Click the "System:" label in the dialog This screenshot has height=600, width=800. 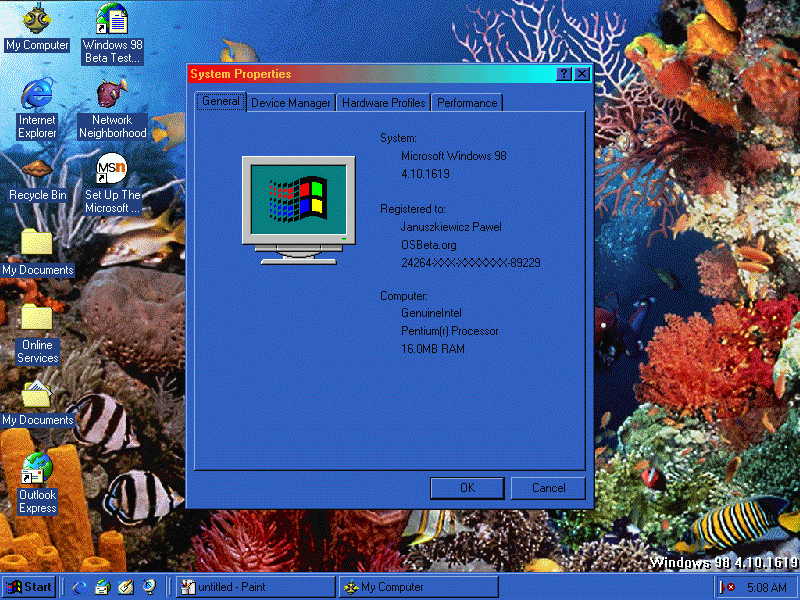coord(398,138)
